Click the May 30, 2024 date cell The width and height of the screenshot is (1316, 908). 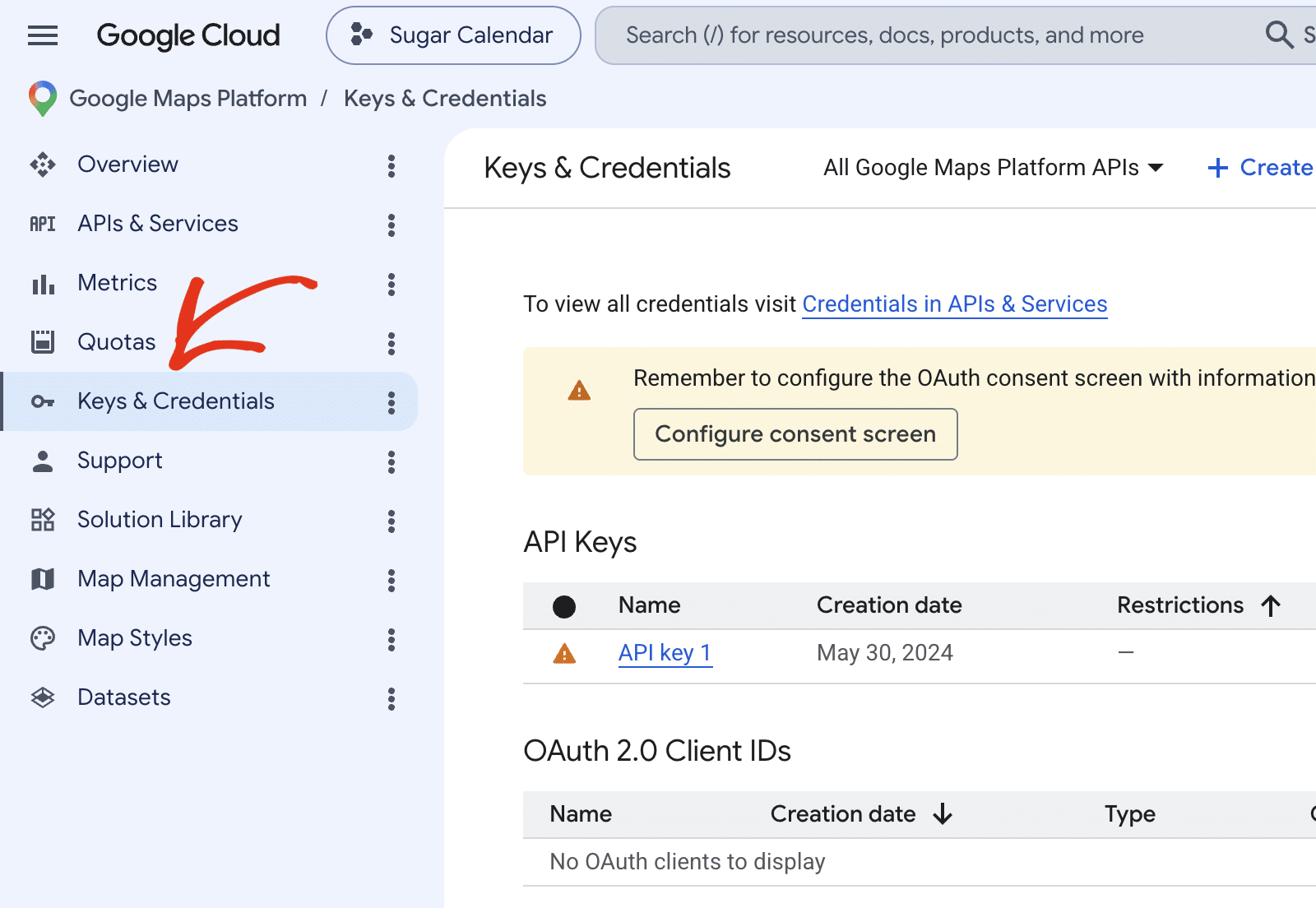(885, 653)
